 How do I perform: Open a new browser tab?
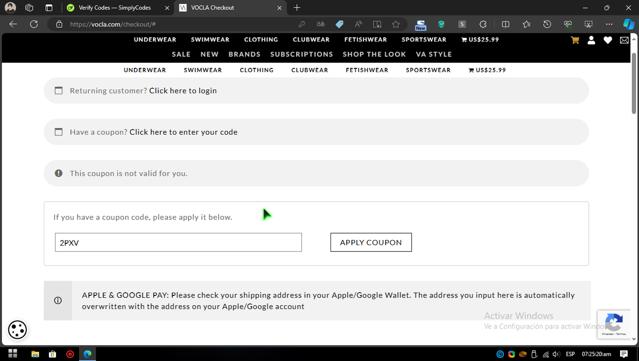(x=297, y=7)
